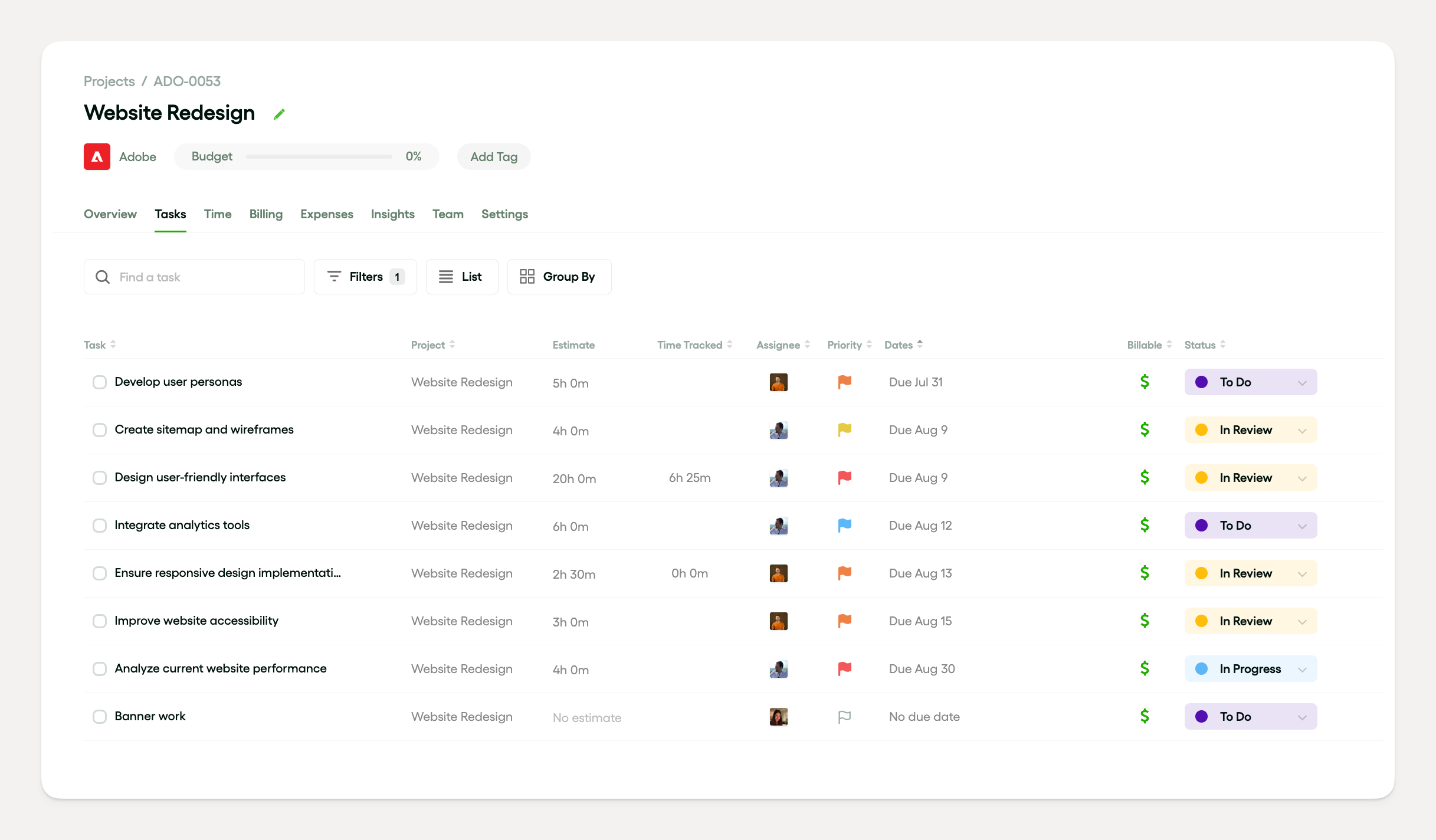Viewport: 1436px width, 840px height.
Task: Click the Add Tag button
Action: pos(494,157)
